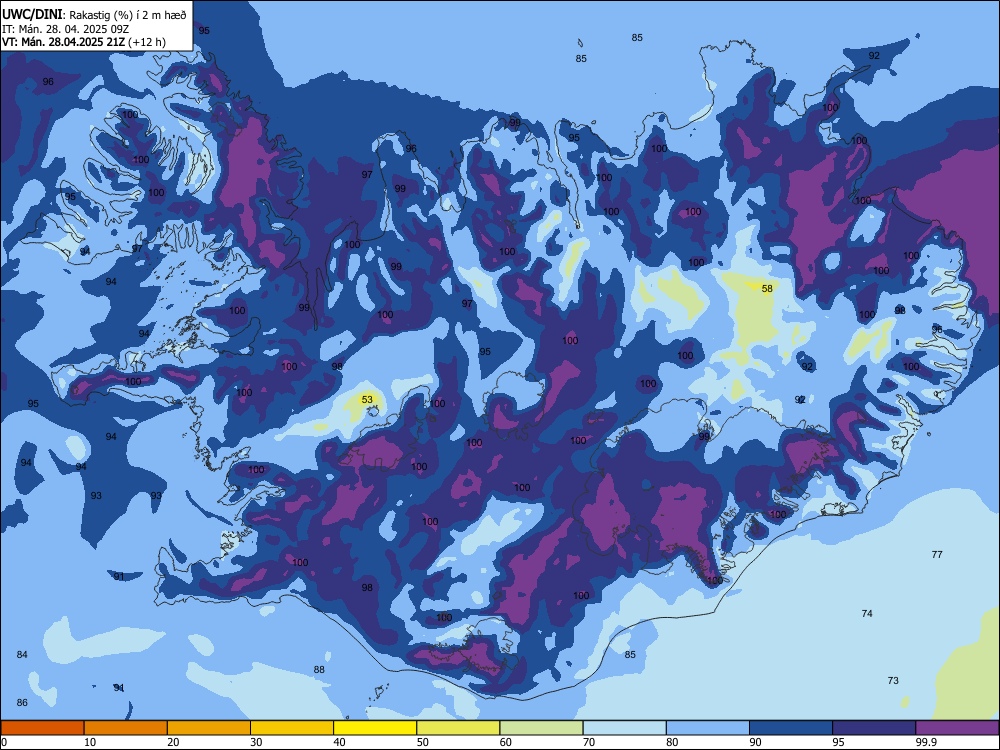Click the 70–80 pale blue legend swatch
This screenshot has width=1000, height=750.
[x=624, y=728]
